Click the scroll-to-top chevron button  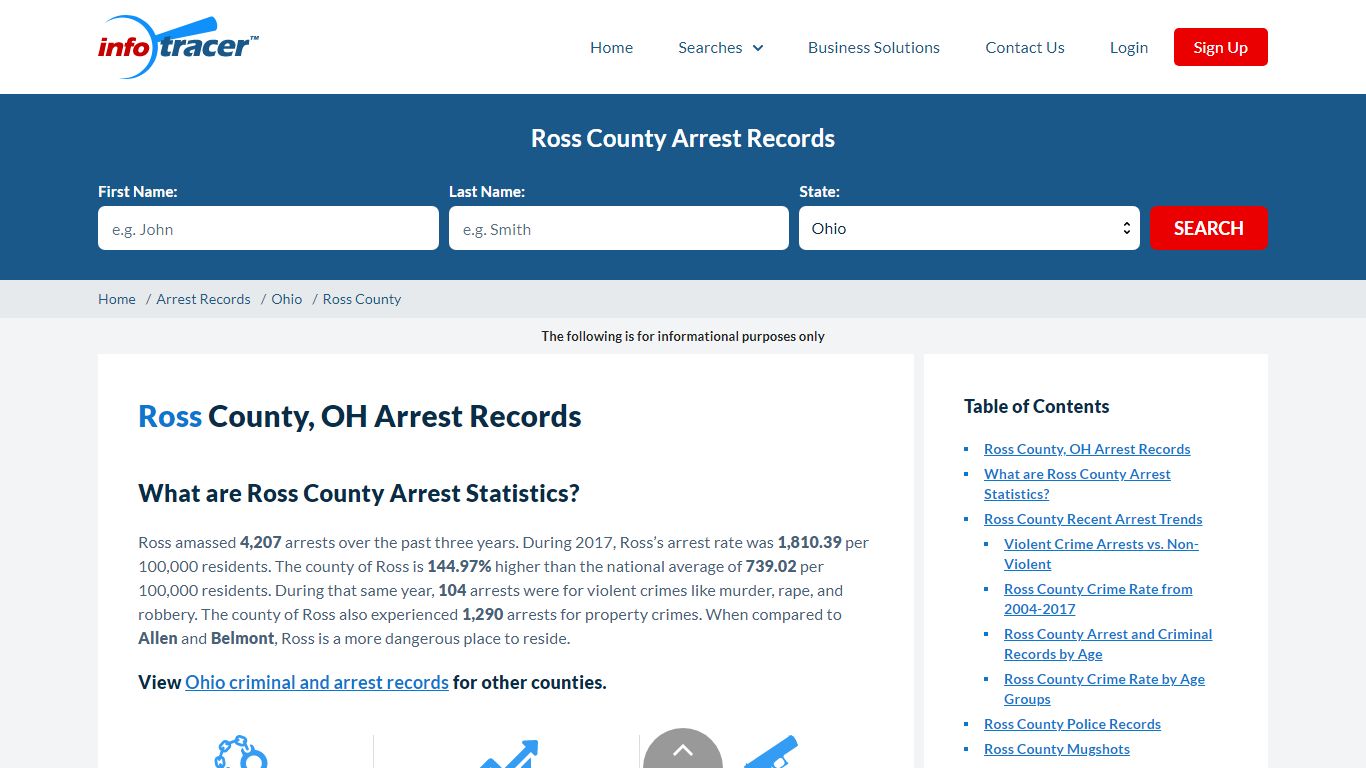point(683,749)
